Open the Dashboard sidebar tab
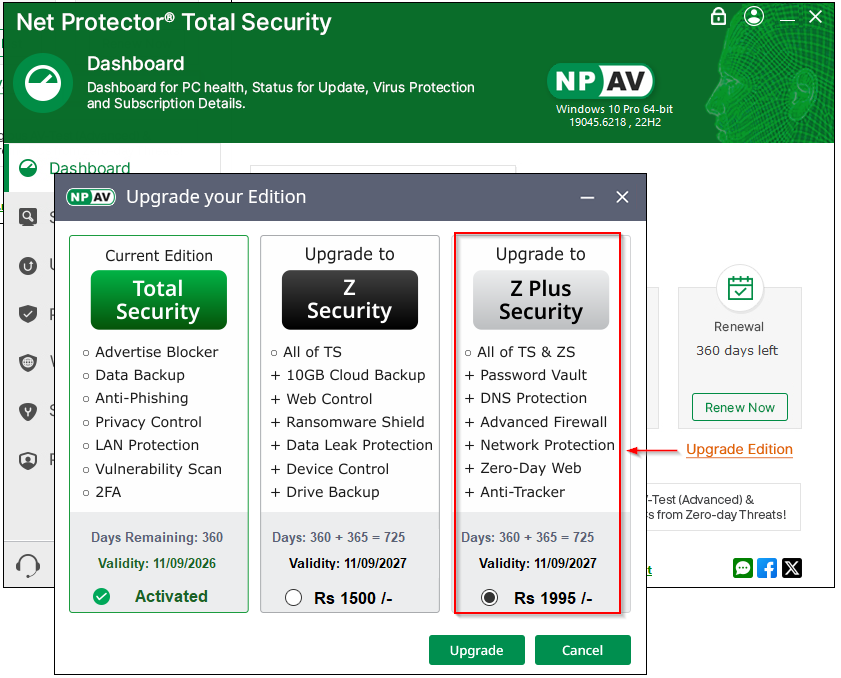 pyautogui.click(x=90, y=168)
